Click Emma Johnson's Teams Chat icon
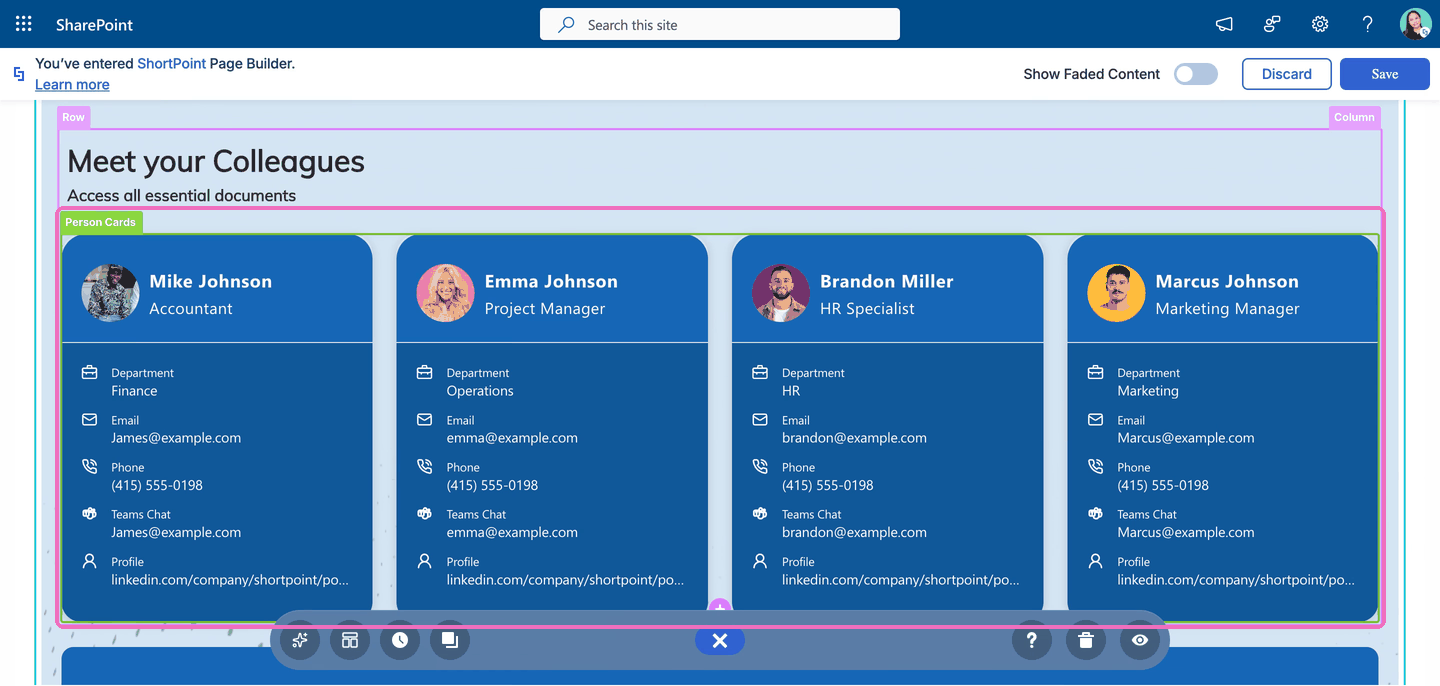This screenshot has height=686, width=1440. click(x=425, y=514)
